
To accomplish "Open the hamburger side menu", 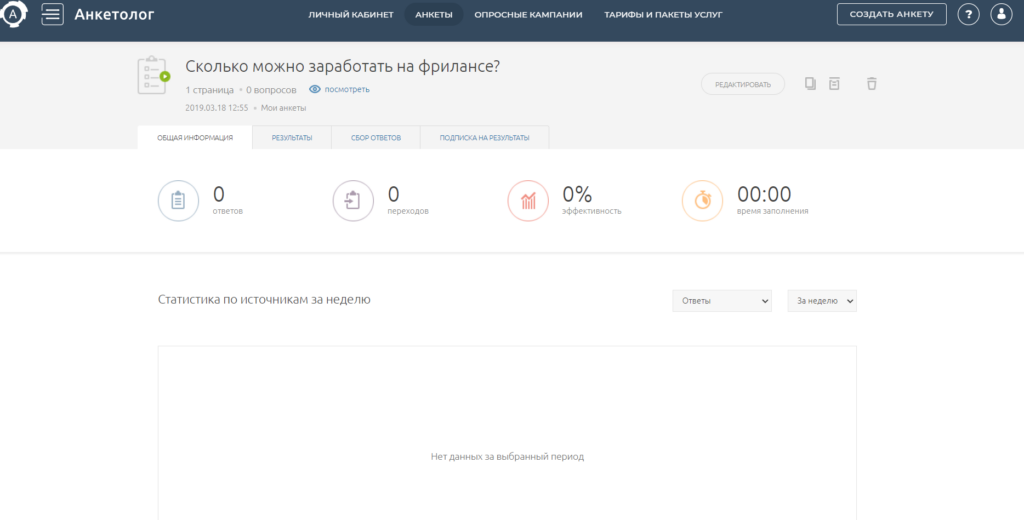I will pos(52,14).
